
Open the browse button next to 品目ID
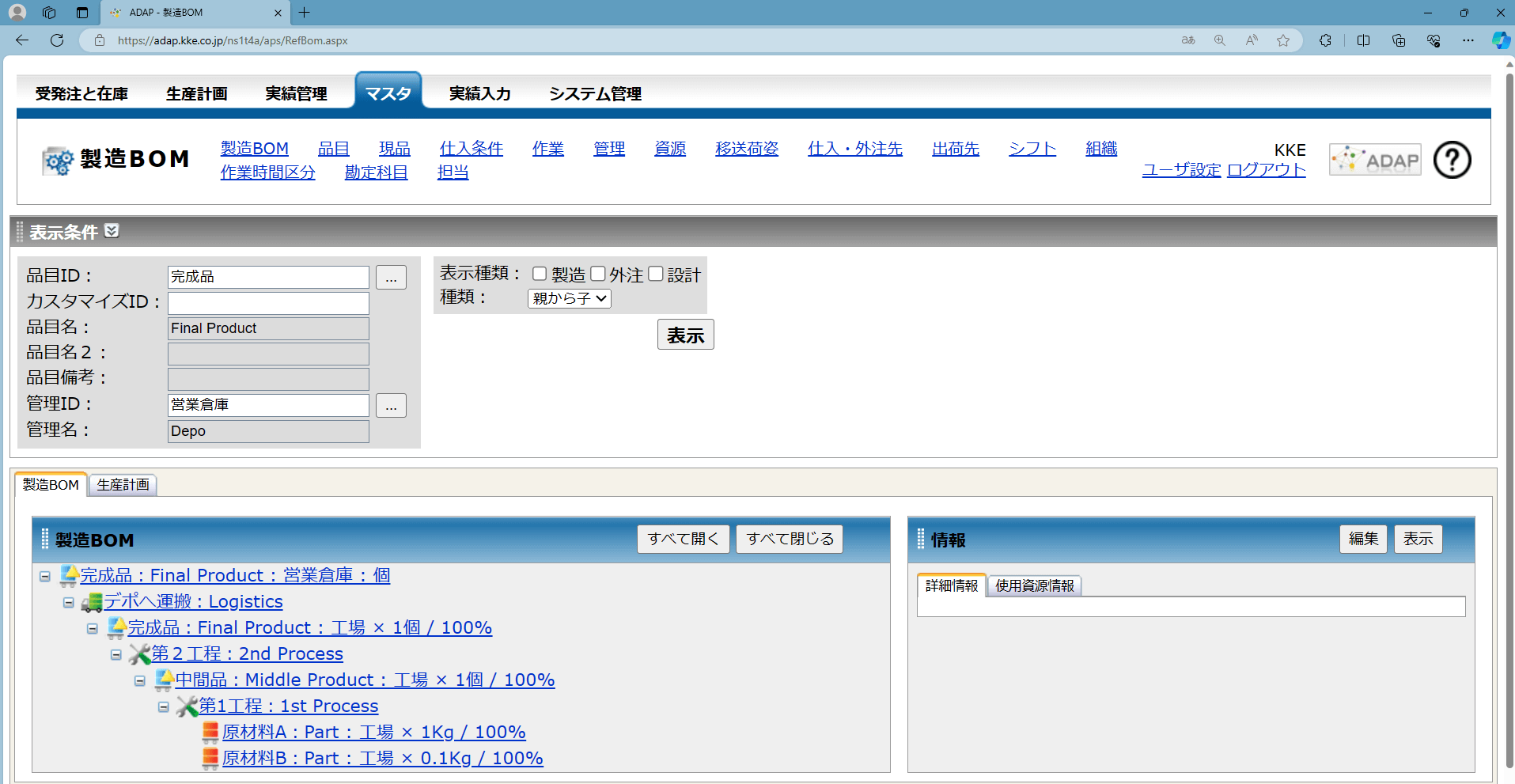tap(391, 278)
